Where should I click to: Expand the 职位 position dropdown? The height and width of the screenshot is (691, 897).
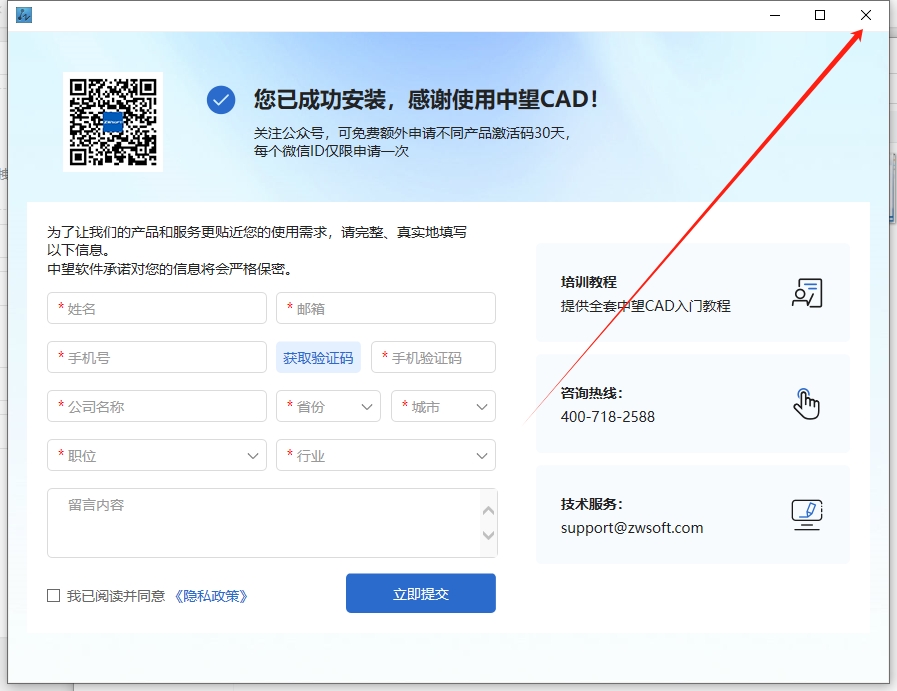[x=156, y=455]
